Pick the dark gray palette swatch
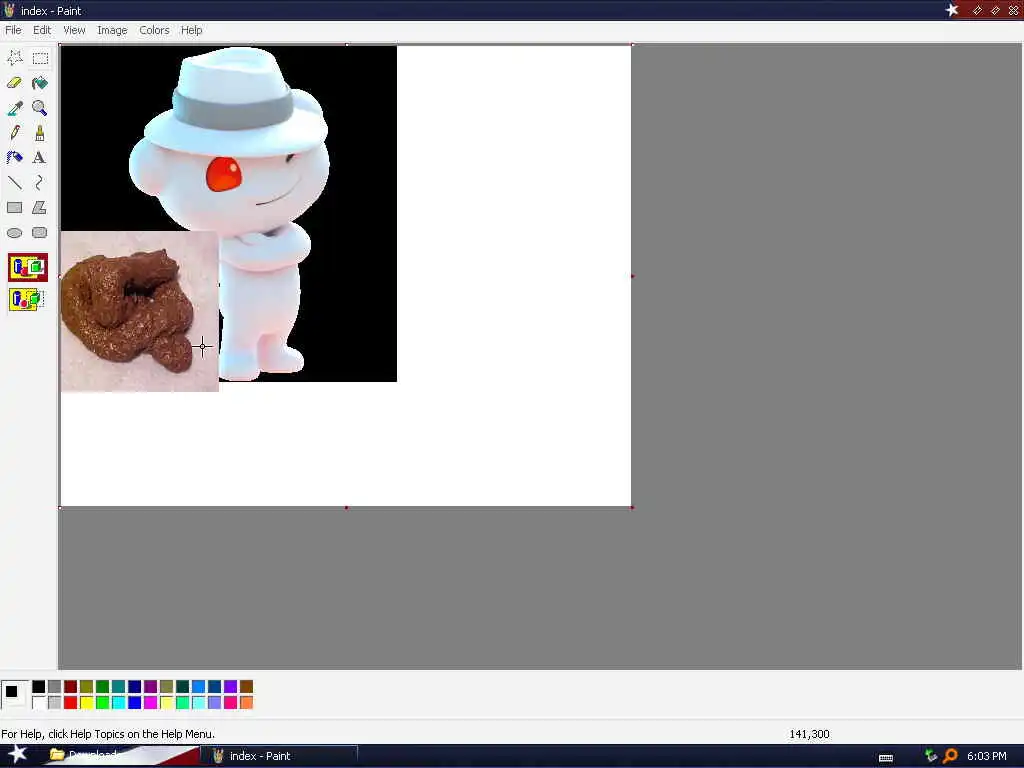This screenshot has width=1024, height=768. (54, 686)
